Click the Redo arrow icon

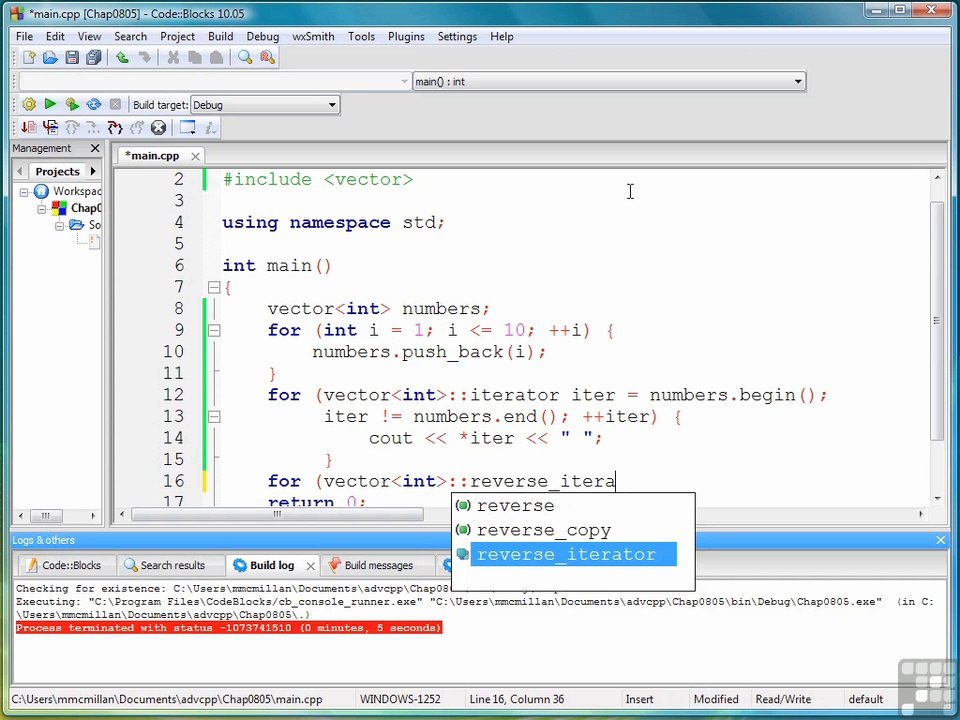144,58
